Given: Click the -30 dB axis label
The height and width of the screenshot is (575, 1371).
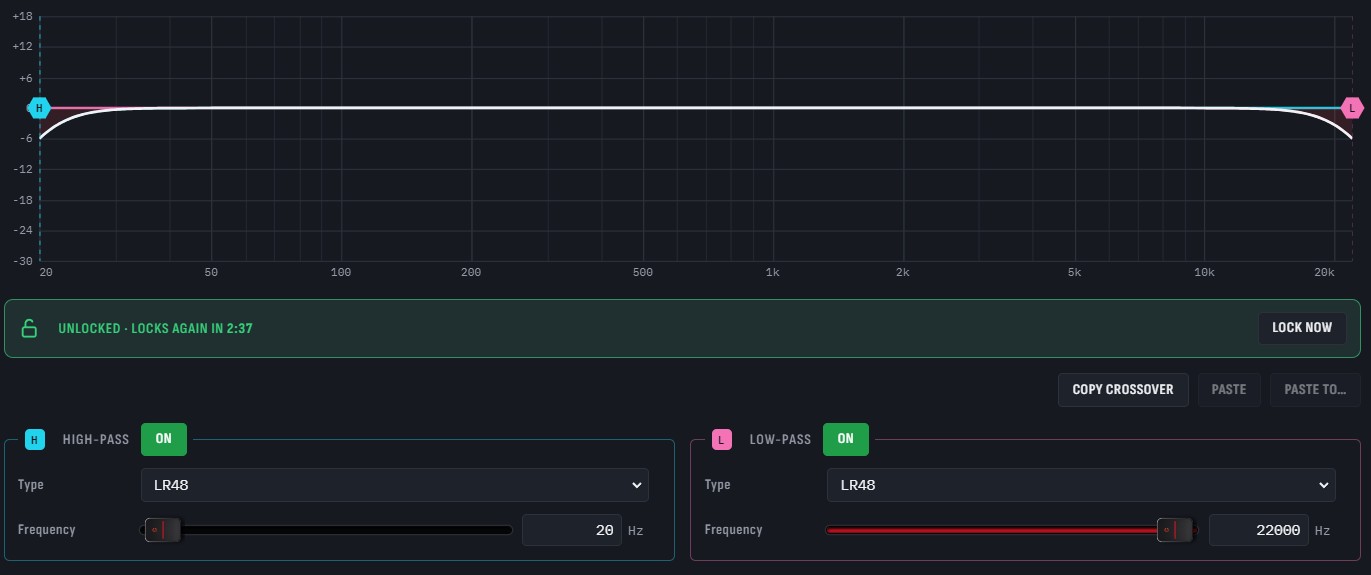Looking at the screenshot, I should (x=22, y=261).
